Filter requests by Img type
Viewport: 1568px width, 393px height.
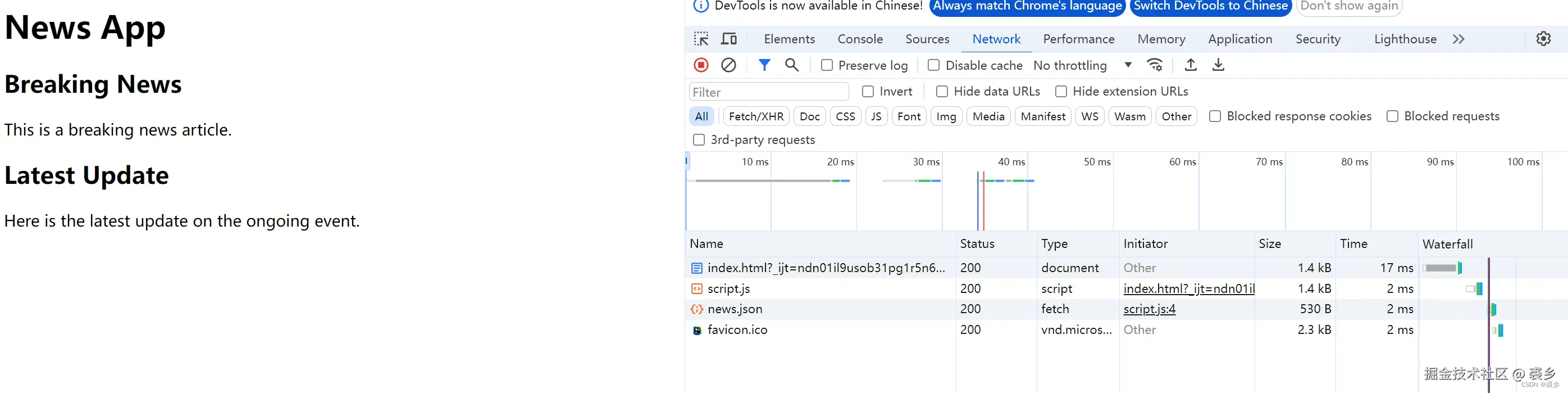(x=946, y=116)
